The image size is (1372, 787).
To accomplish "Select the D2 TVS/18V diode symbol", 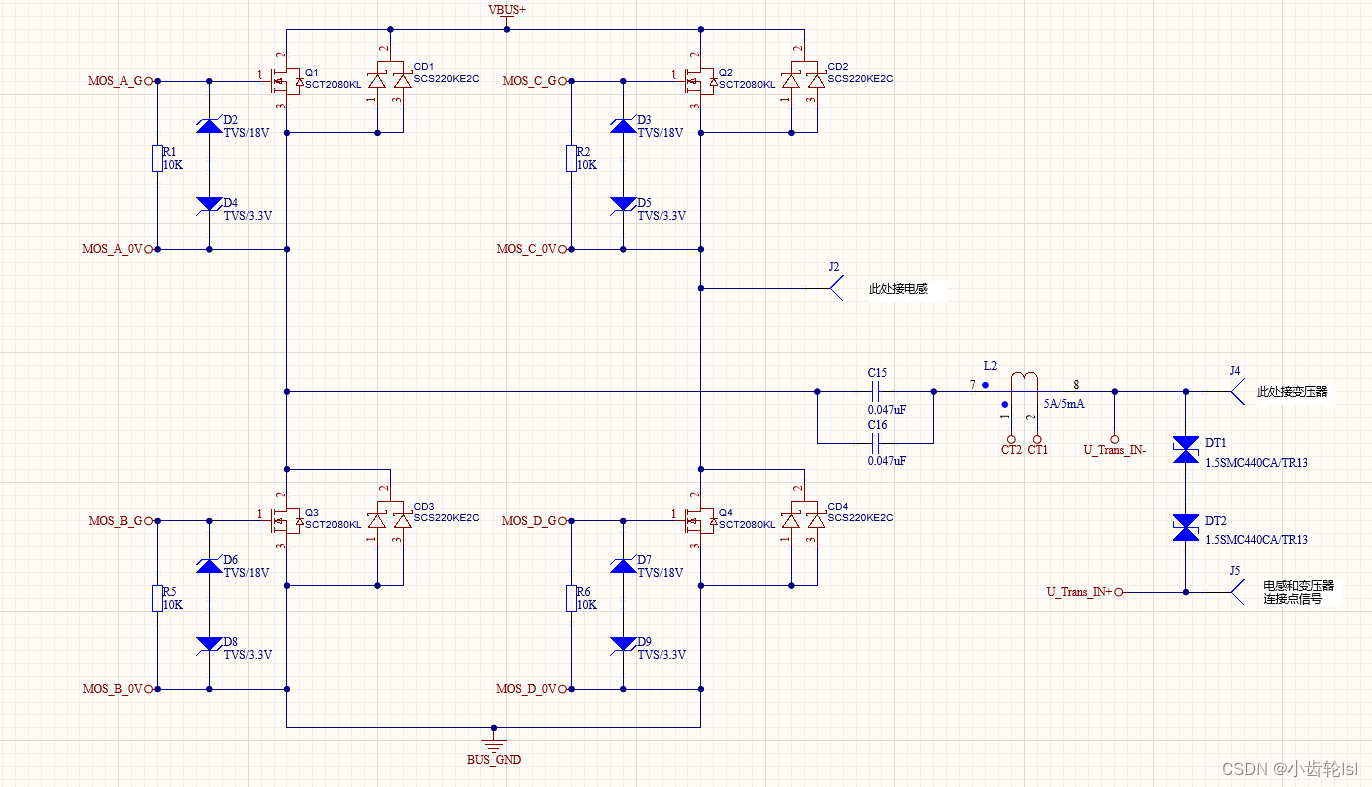I will pos(208,125).
